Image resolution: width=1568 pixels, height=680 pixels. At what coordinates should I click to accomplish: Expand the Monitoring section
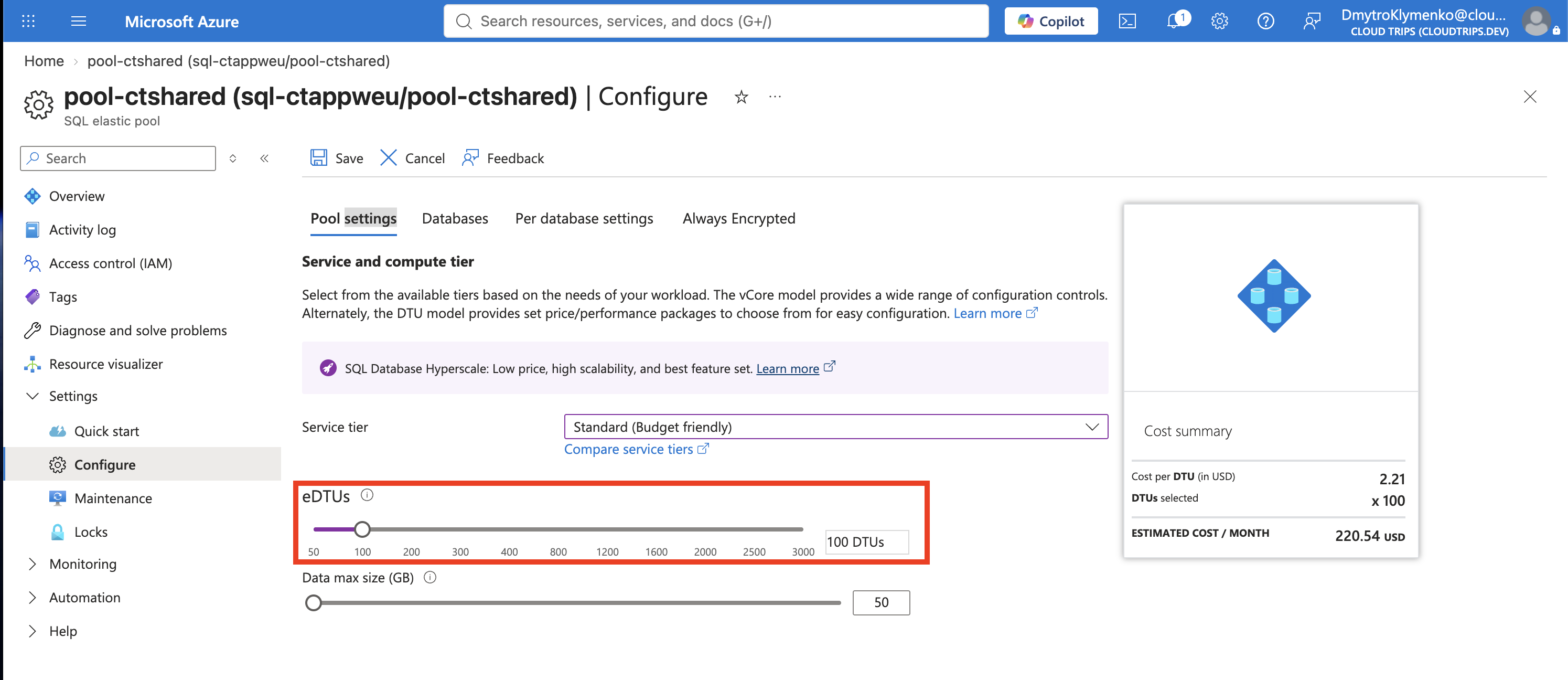pyautogui.click(x=33, y=564)
